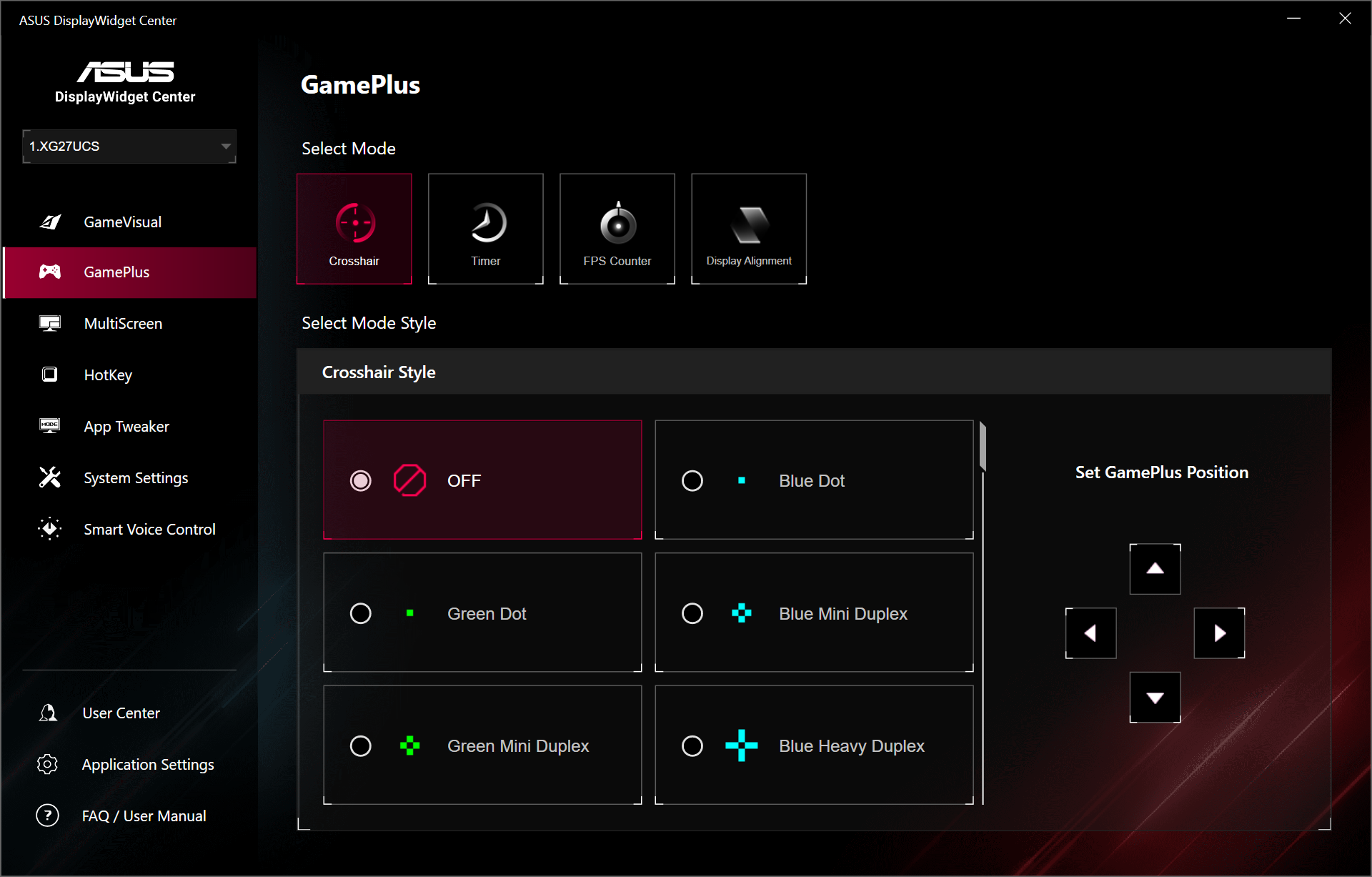Choose Blue Heavy Duplex radio button
The height and width of the screenshot is (877, 1372).
(692, 746)
